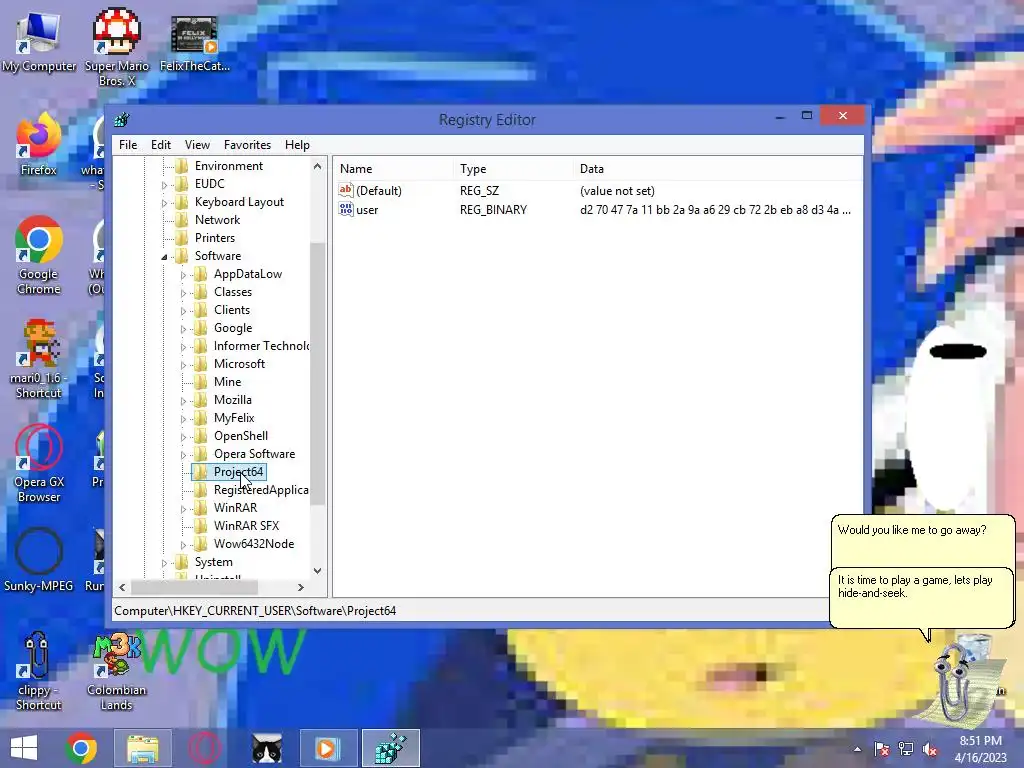Viewport: 1024px width, 768px height.
Task: Select the Environment key
Action: tap(229, 166)
